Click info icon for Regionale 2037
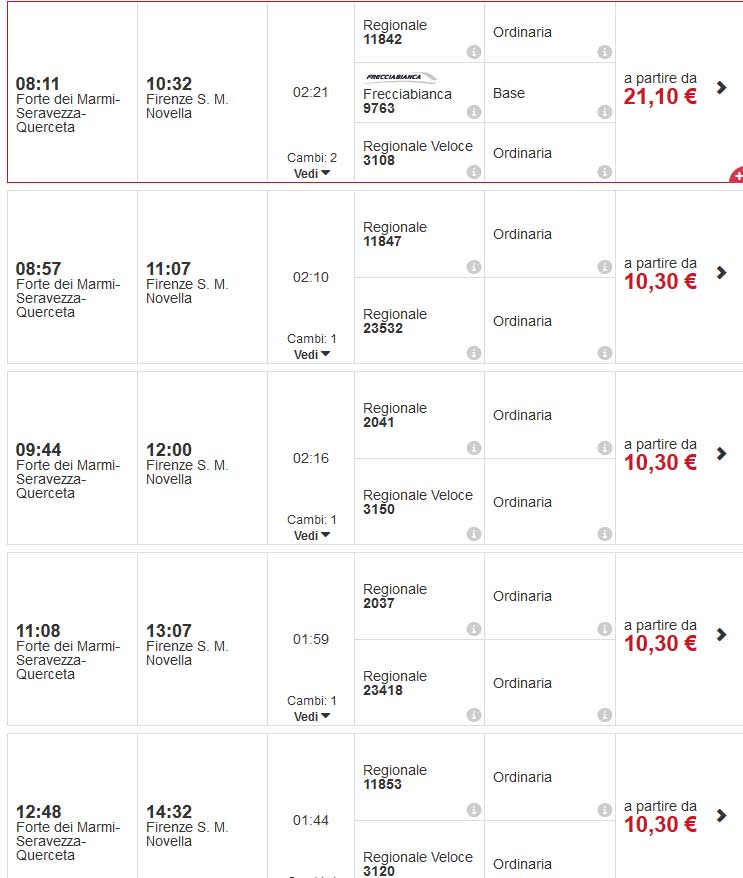The image size is (743, 878). pos(474,629)
